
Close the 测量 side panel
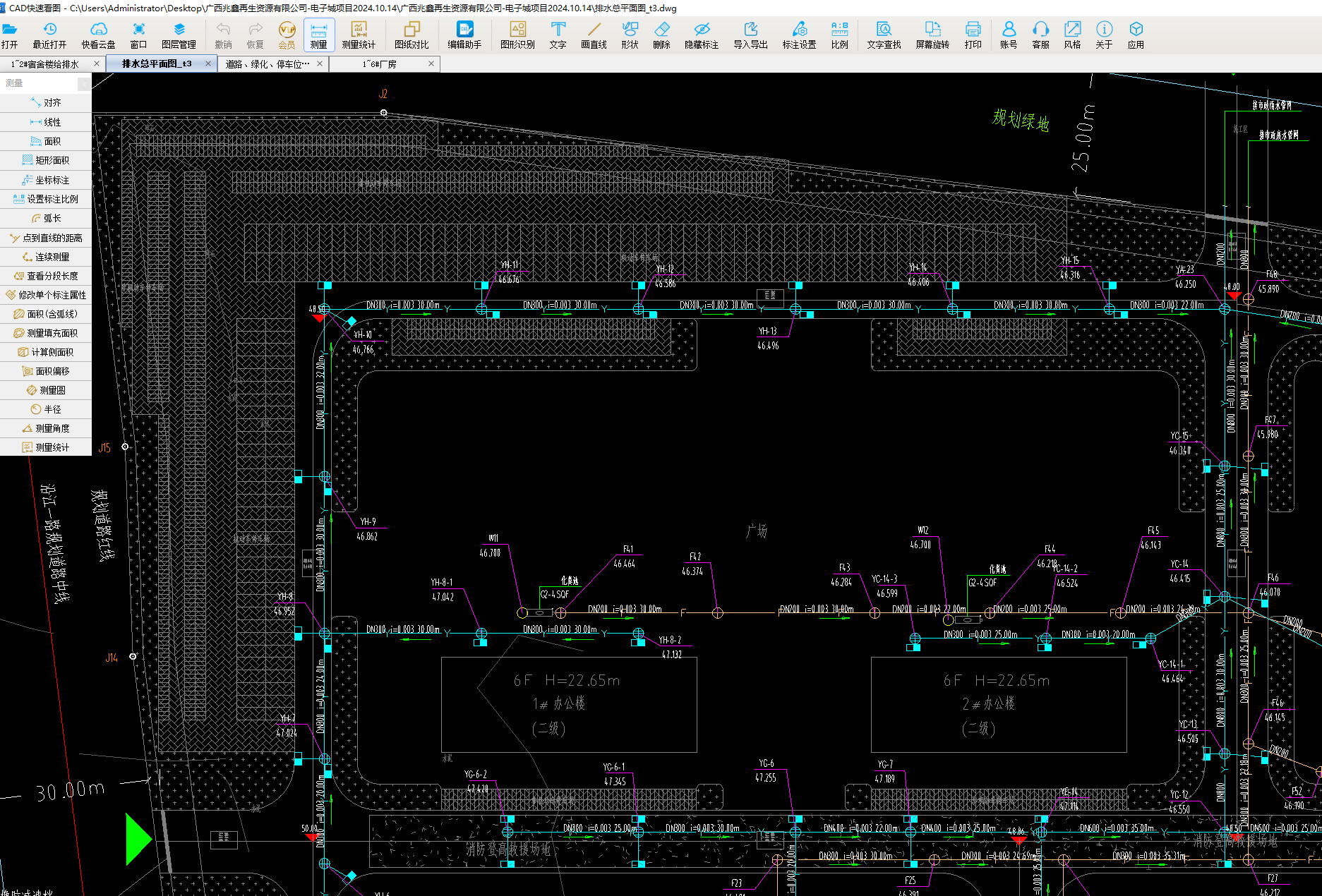(84, 84)
